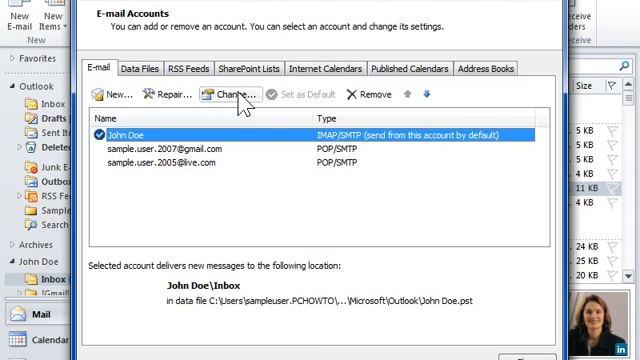
Task: Open the Address Books tab
Action: (x=486, y=69)
